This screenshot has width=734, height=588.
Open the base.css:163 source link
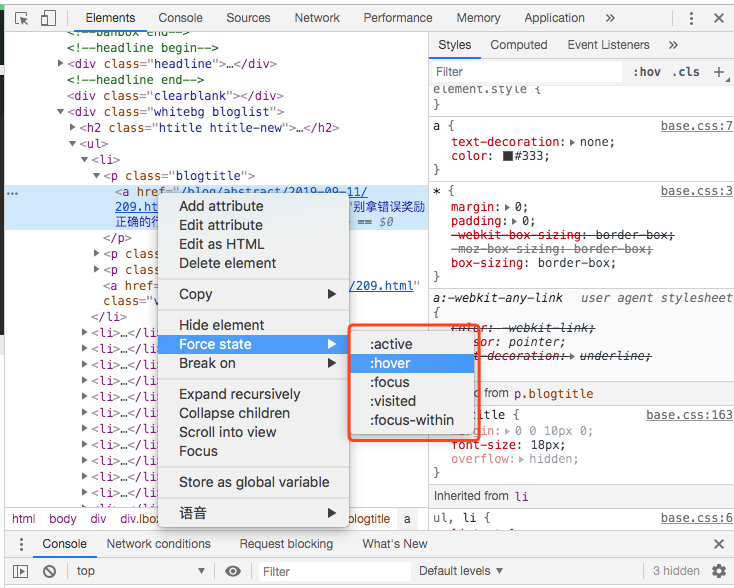tap(689, 415)
